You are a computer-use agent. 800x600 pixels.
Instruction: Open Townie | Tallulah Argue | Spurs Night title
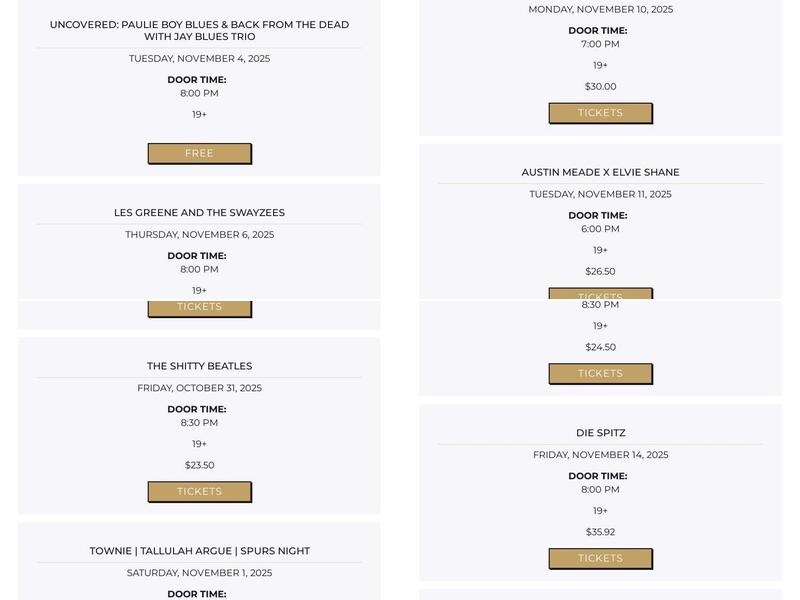[199, 551]
